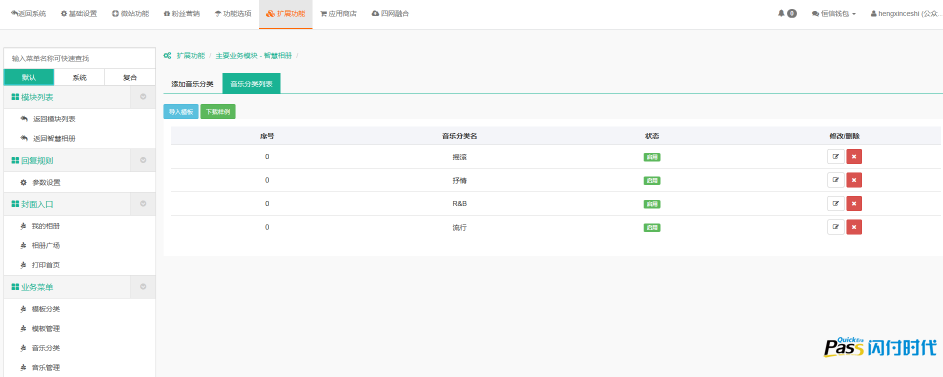
Task: Click the 模板分类 sidebar icon
Action: 24,309
